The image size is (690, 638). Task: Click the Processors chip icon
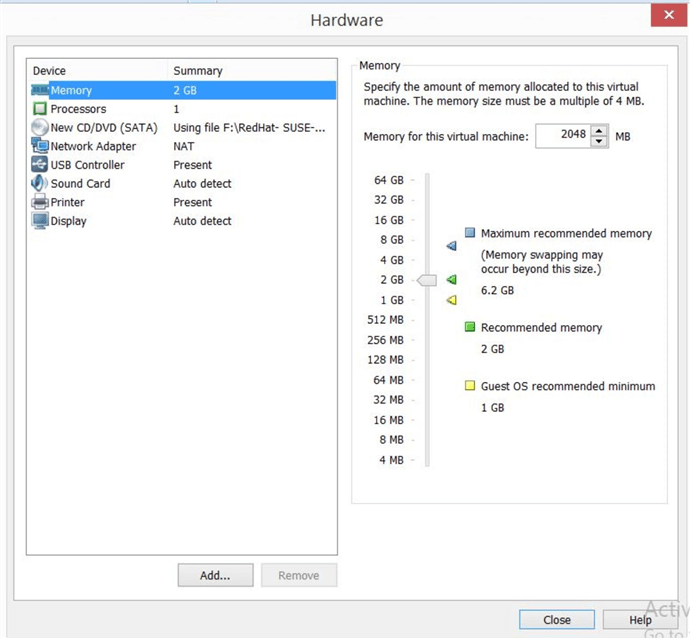(40, 108)
